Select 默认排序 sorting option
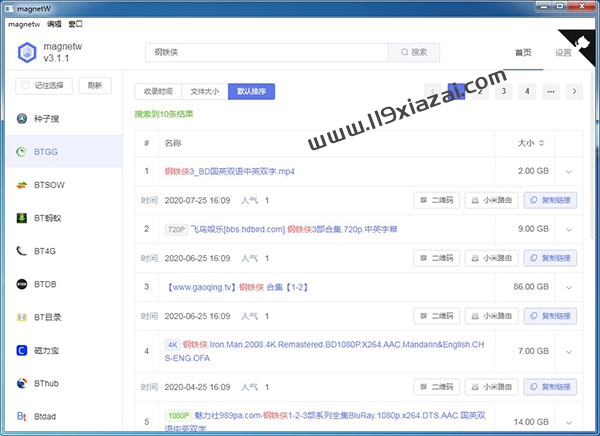The height and width of the screenshot is (436, 600). [251, 91]
